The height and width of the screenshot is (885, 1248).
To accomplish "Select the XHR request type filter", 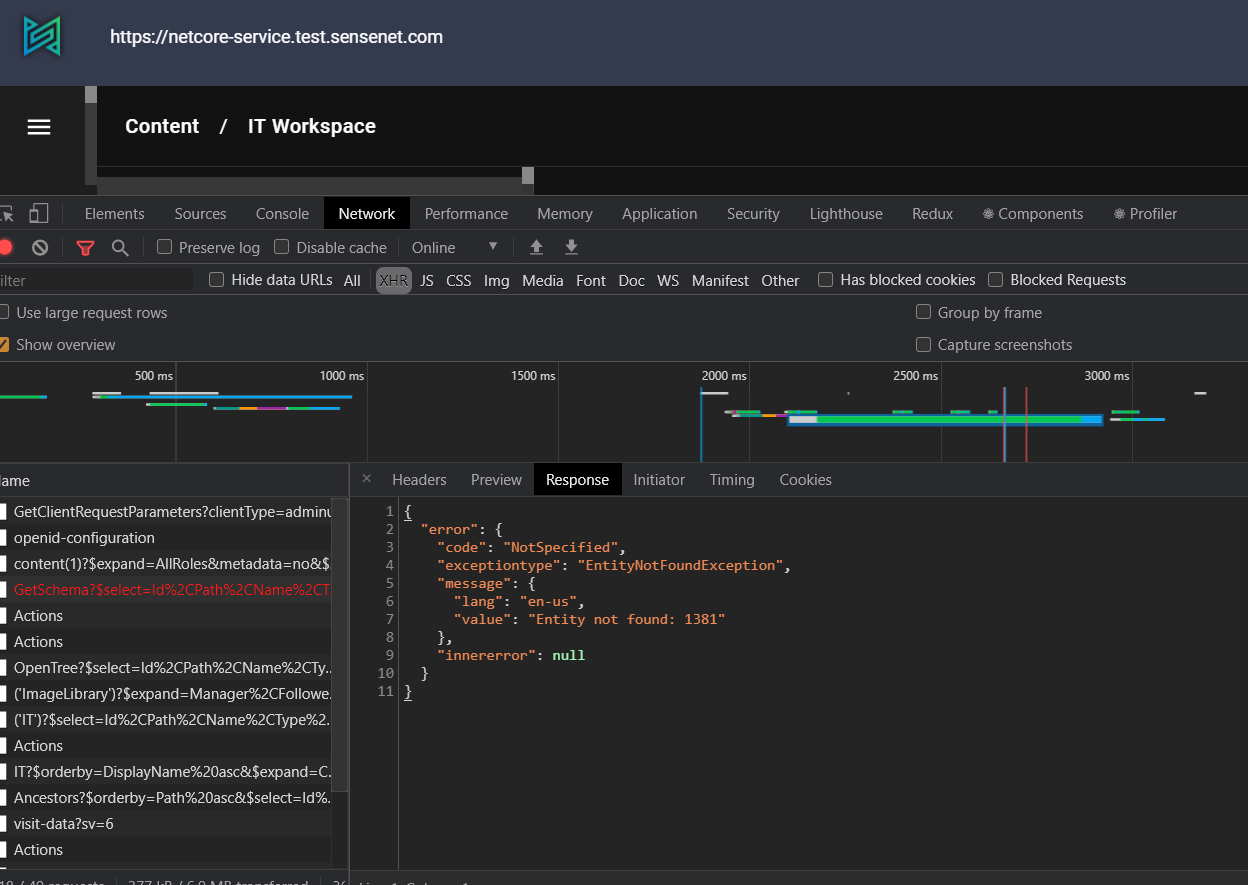I will click(x=393, y=280).
